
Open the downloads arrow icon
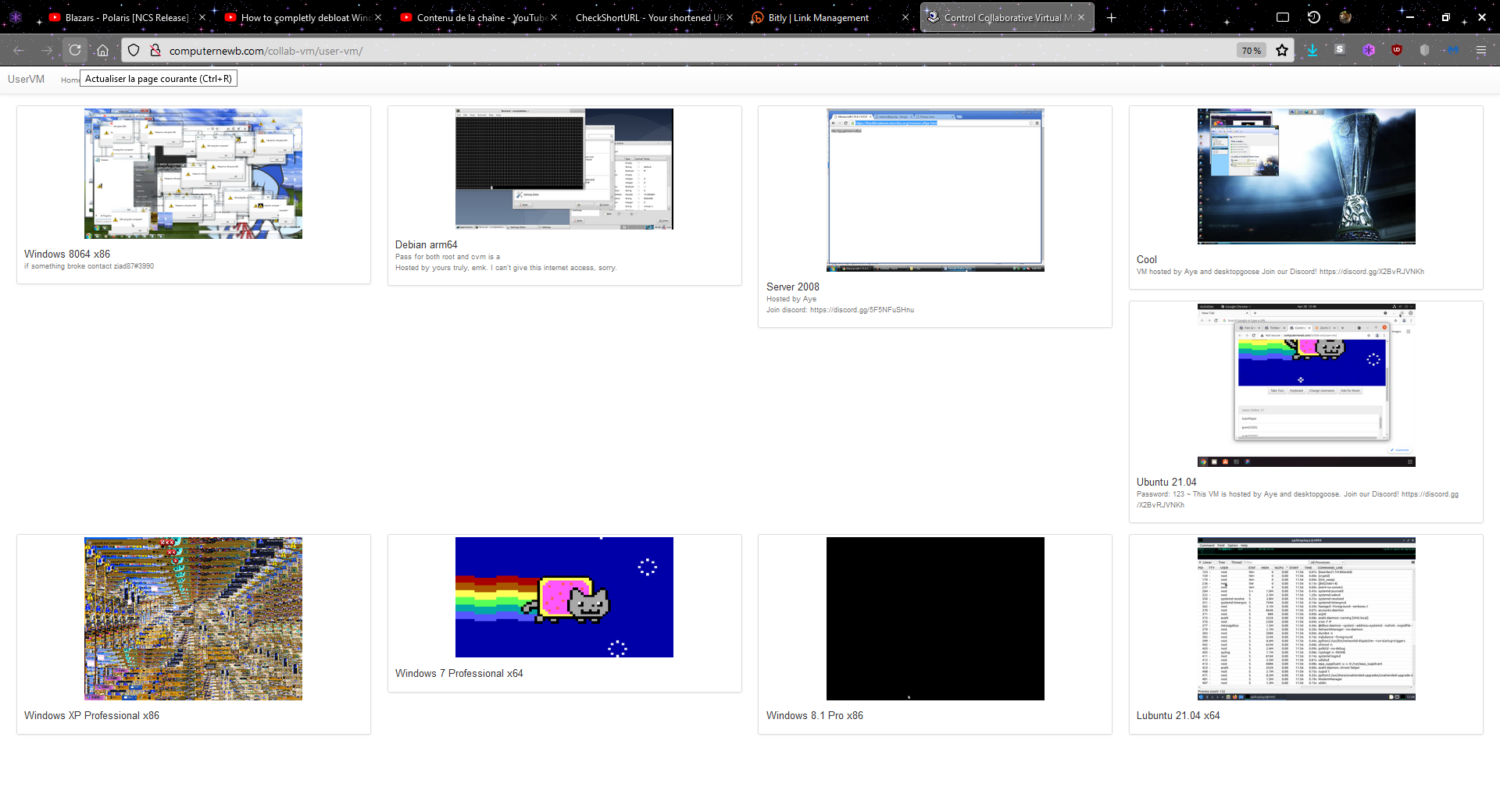1312,51
